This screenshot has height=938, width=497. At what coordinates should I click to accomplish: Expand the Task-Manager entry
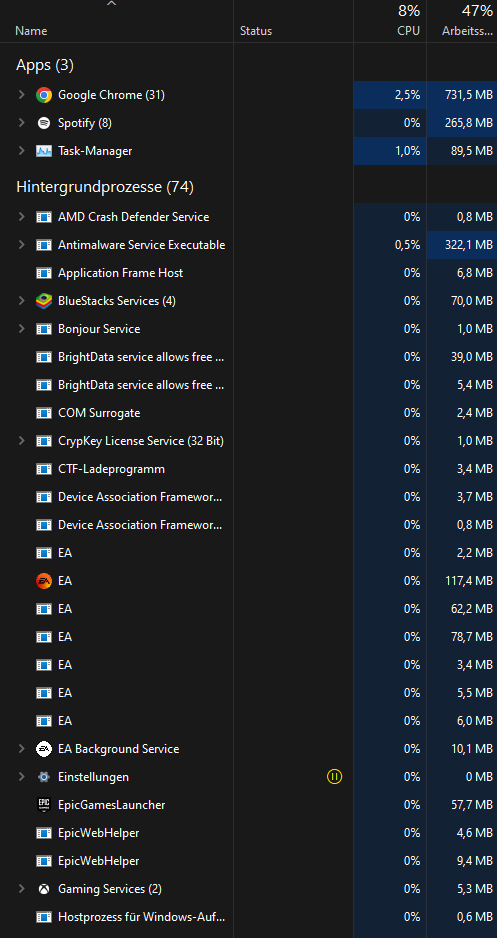[22, 151]
